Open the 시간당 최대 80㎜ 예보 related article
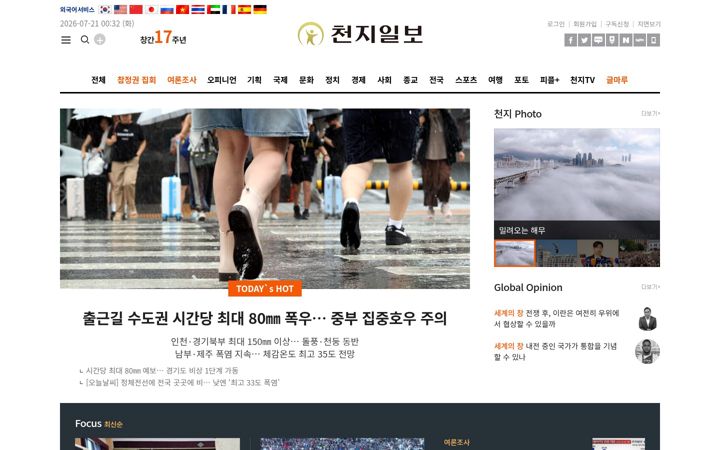Screen dimensions: 720x450 pyautogui.click(x=162, y=371)
